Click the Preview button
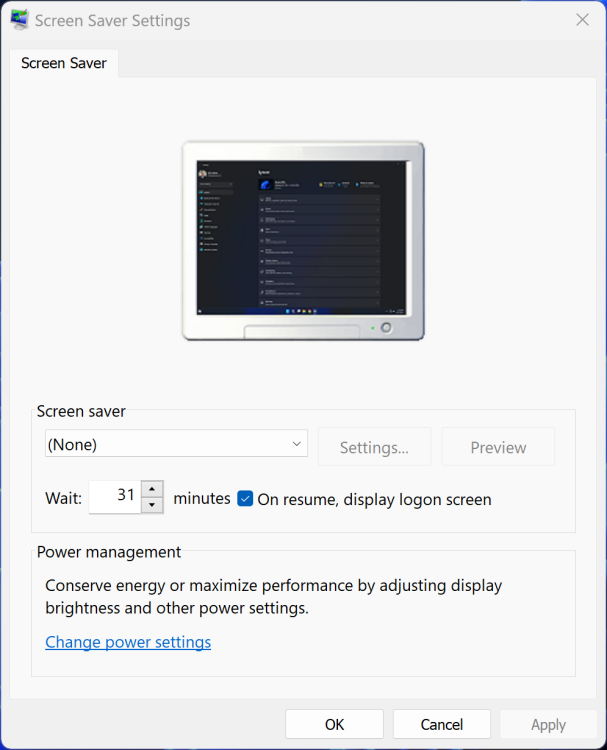Image resolution: width=607 pixels, height=750 pixels. 498,447
